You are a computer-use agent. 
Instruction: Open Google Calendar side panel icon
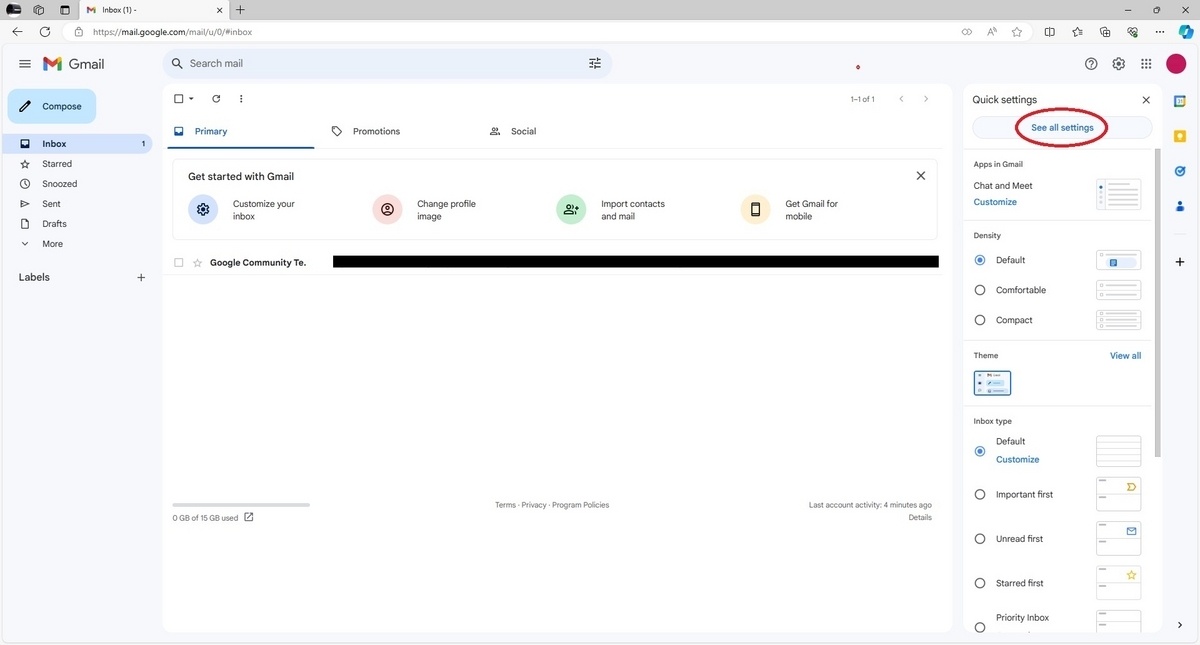point(1180,101)
